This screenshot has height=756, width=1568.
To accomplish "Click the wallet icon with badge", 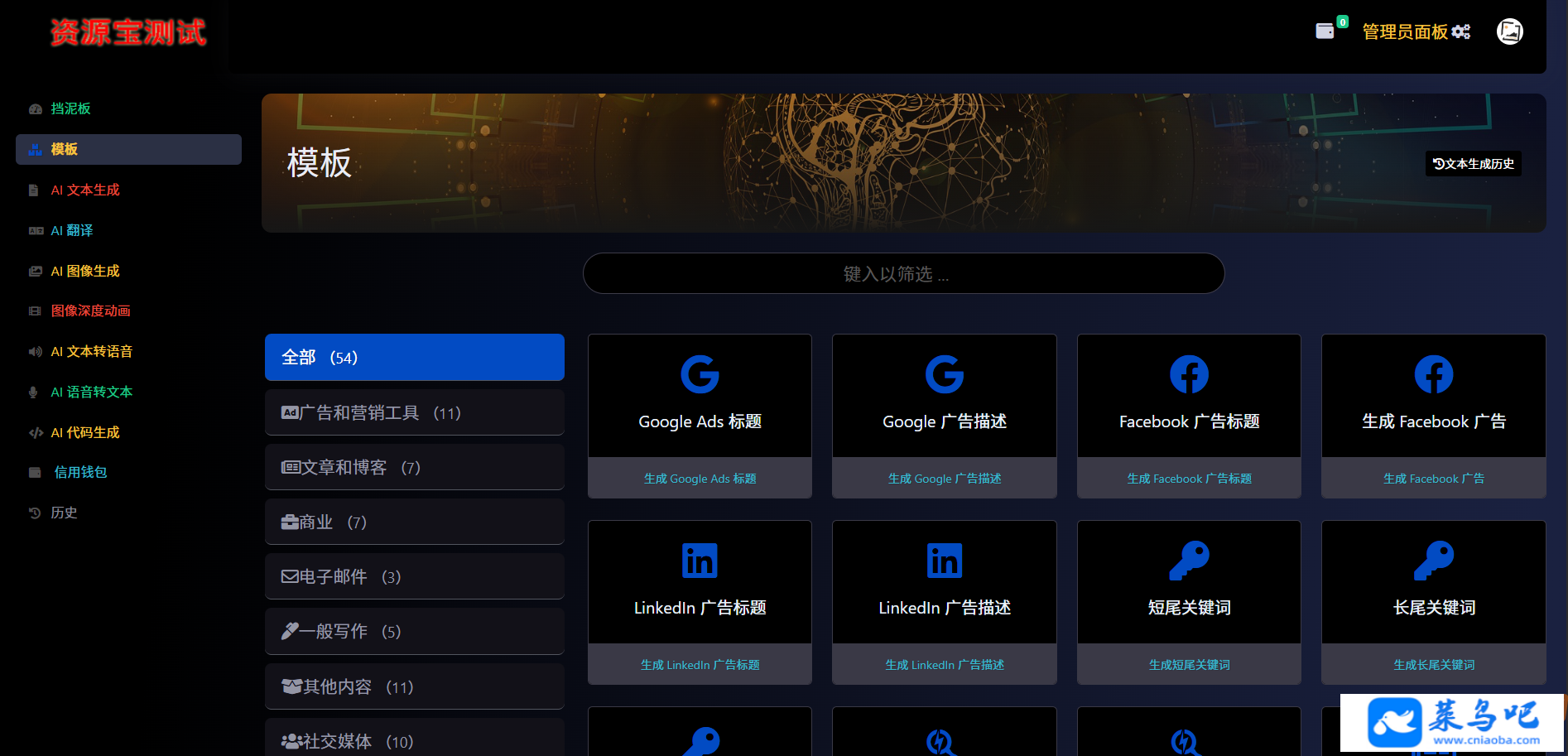I will tap(1330, 29).
